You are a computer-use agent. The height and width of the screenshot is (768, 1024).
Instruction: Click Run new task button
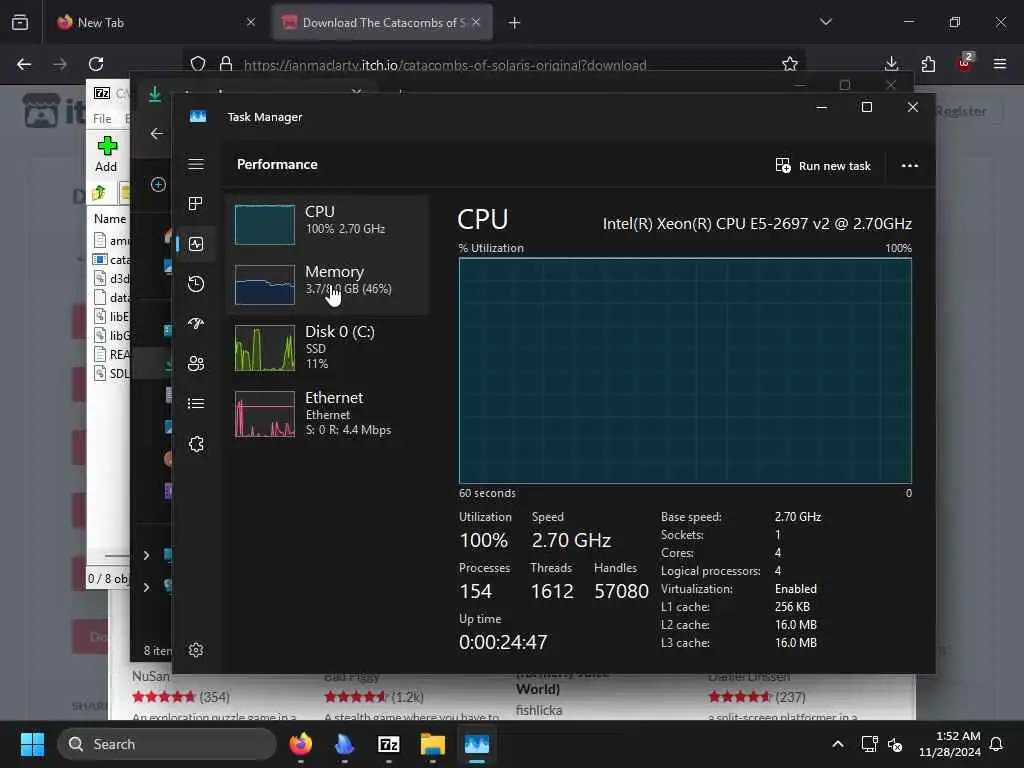(x=823, y=166)
